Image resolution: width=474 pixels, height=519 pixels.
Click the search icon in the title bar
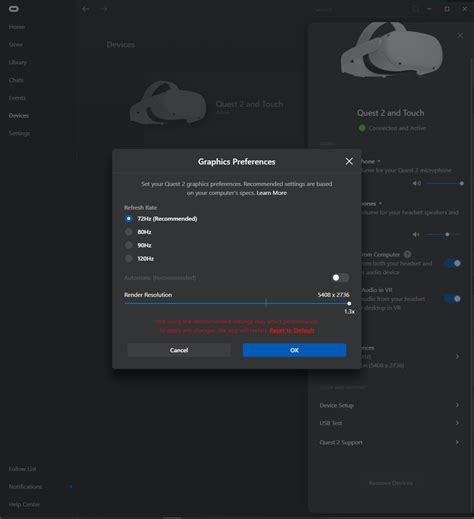tap(415, 9)
